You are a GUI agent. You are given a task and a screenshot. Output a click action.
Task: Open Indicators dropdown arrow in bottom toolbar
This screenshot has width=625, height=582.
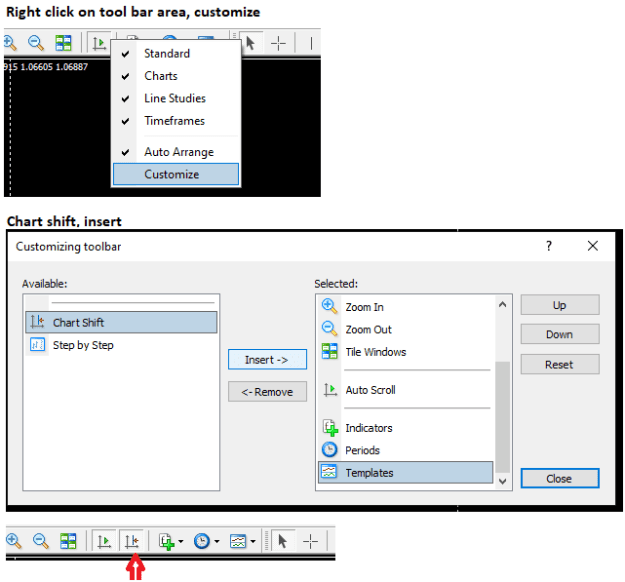coord(181,541)
